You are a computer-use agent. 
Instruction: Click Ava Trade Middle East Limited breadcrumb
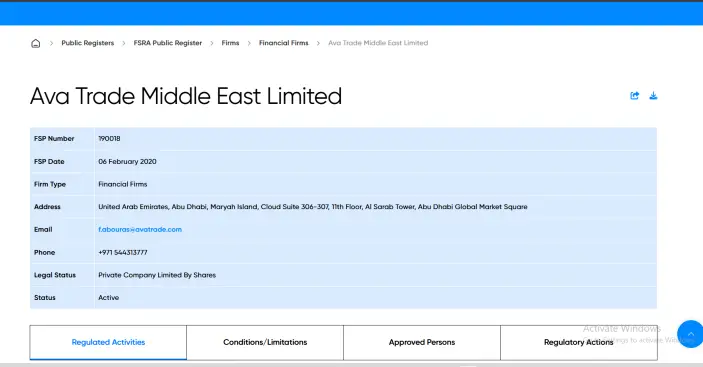[378, 43]
